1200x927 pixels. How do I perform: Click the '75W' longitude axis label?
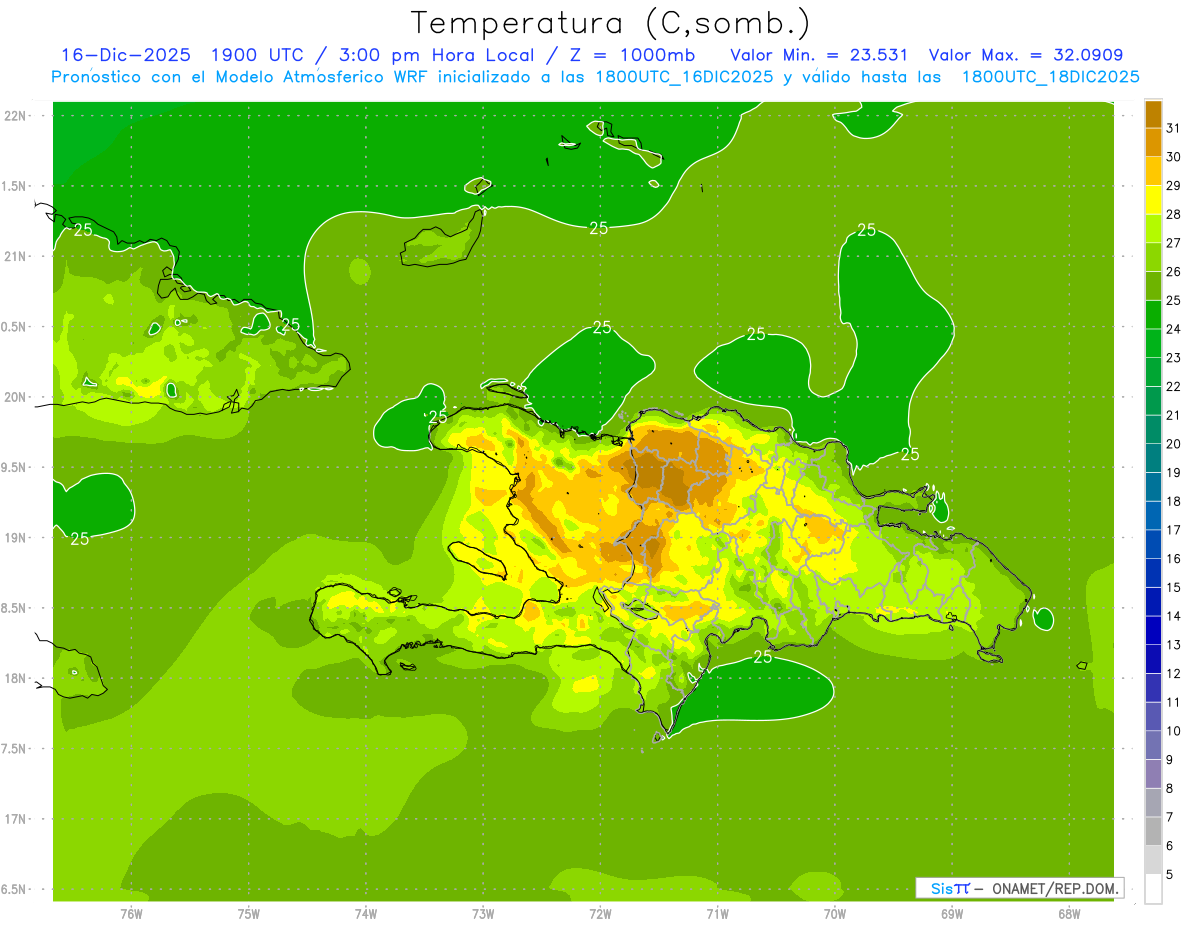click(x=248, y=913)
